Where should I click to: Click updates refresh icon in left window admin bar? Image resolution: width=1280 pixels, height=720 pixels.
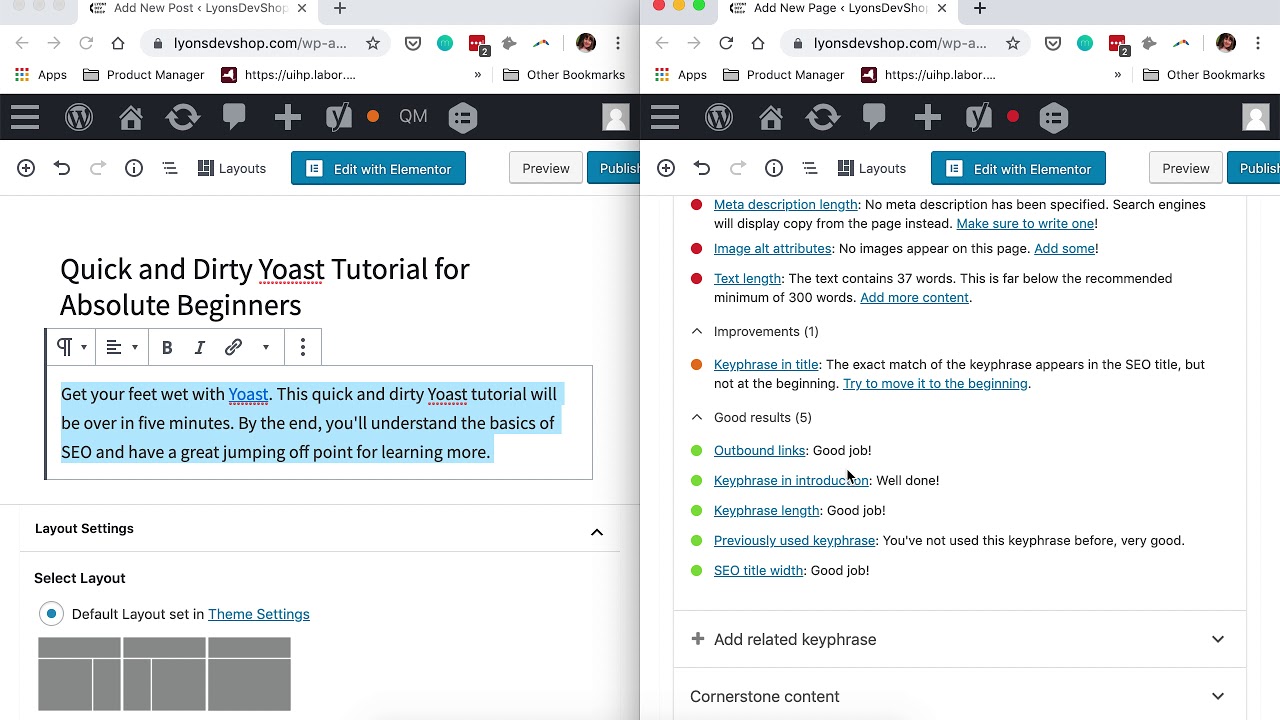(183, 117)
